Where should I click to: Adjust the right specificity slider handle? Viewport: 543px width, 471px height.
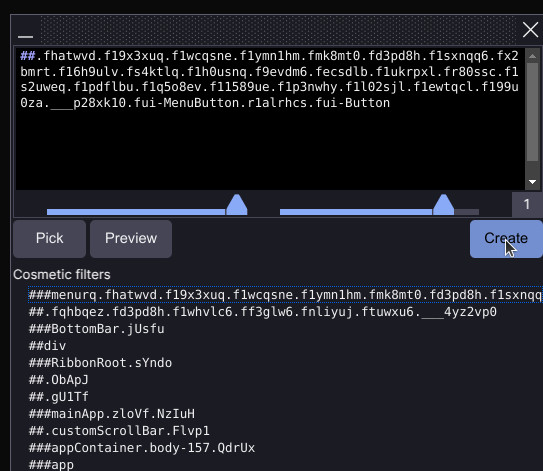(443, 205)
